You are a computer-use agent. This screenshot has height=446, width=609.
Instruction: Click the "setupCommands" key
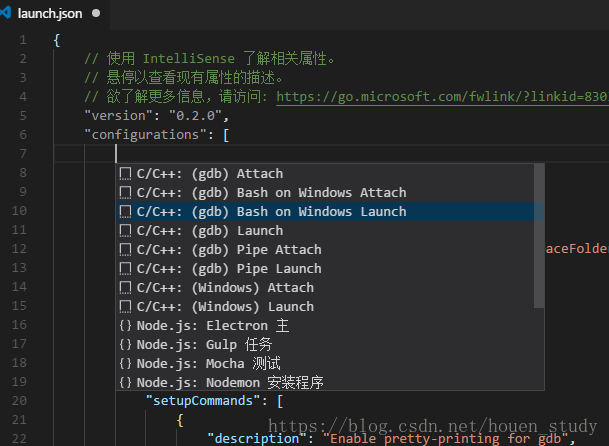point(203,401)
